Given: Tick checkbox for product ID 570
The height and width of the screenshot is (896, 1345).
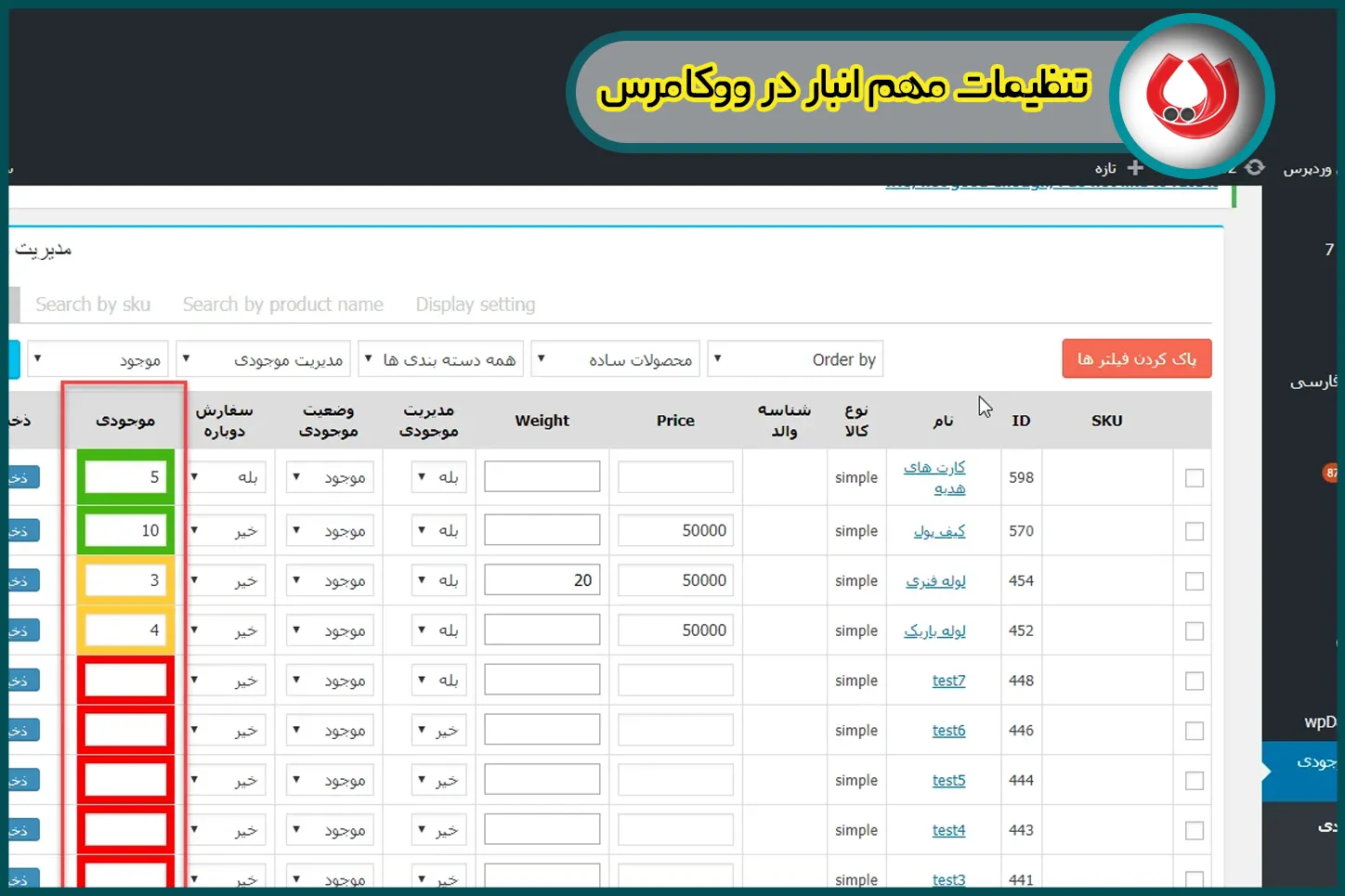Looking at the screenshot, I should pos(1195,531).
